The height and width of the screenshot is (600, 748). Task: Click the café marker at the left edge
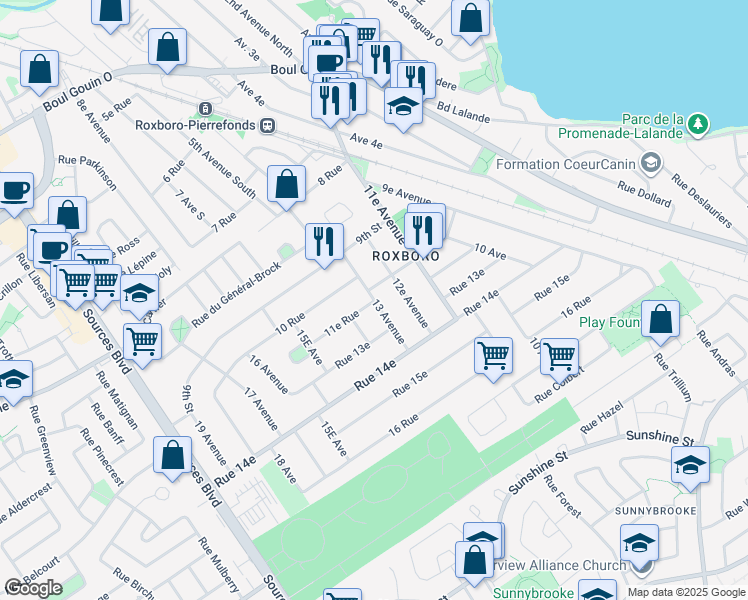15,191
